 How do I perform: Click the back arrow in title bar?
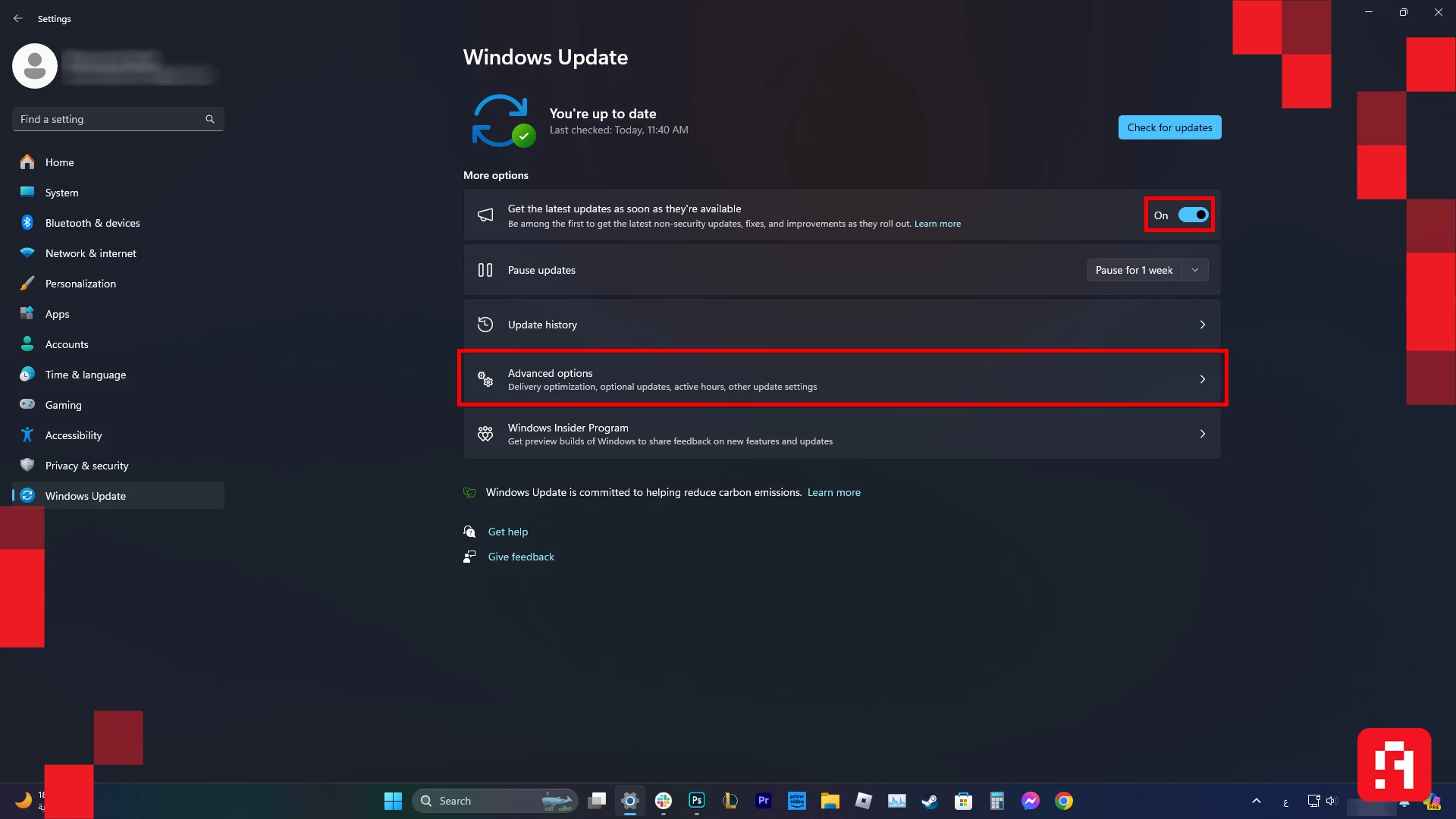pos(18,18)
